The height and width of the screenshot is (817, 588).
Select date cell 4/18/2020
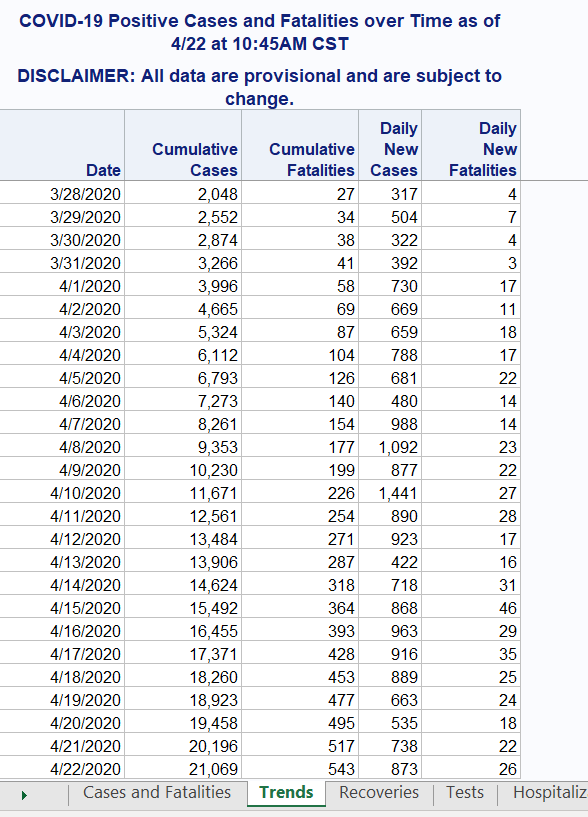pos(62,676)
